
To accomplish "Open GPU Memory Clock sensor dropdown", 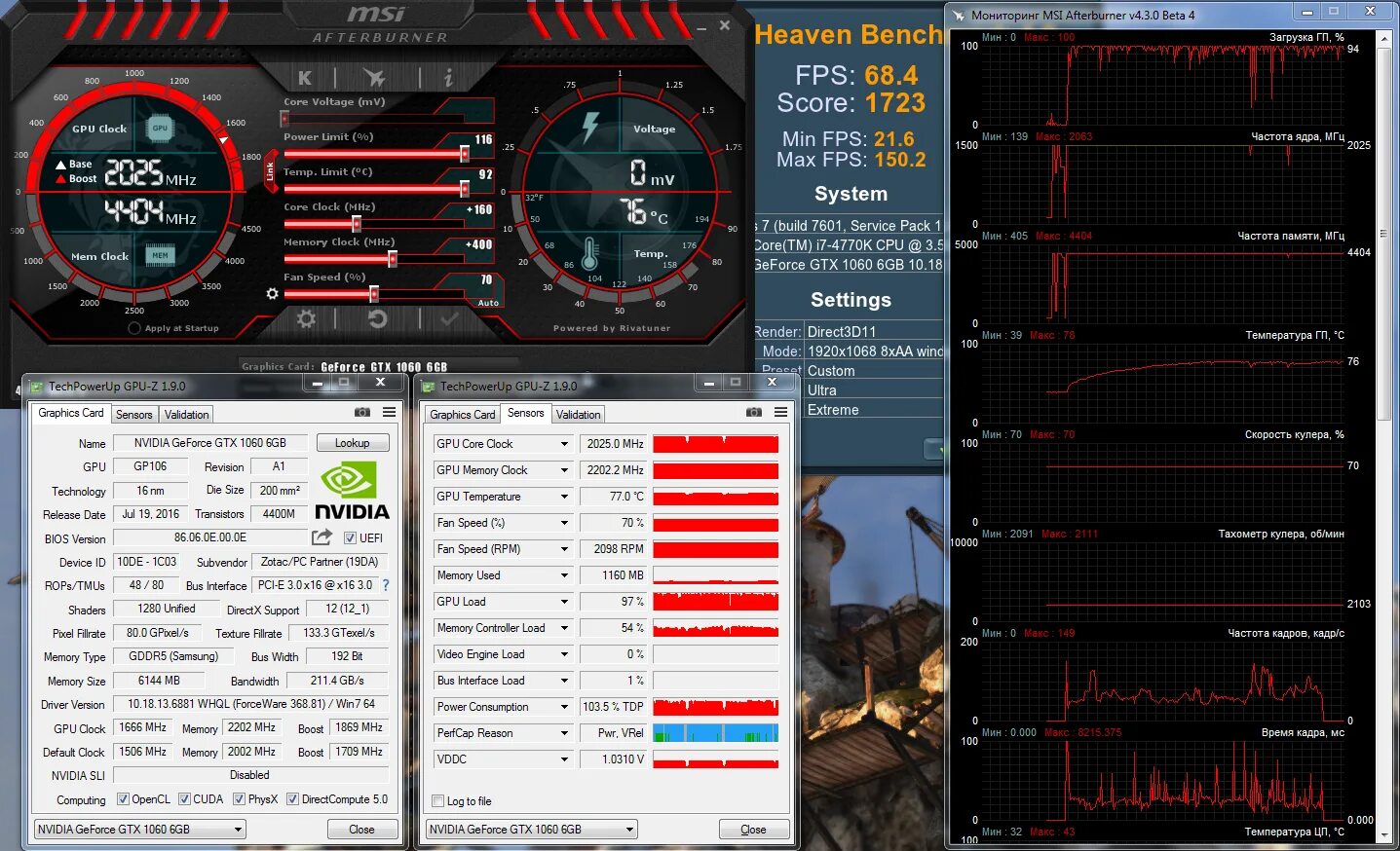I will point(564,470).
